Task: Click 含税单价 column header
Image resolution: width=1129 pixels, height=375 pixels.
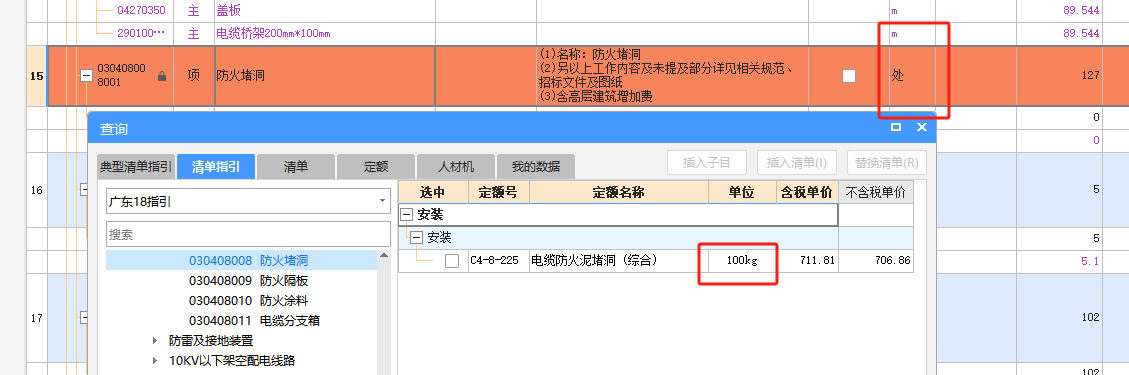Action: (x=807, y=192)
